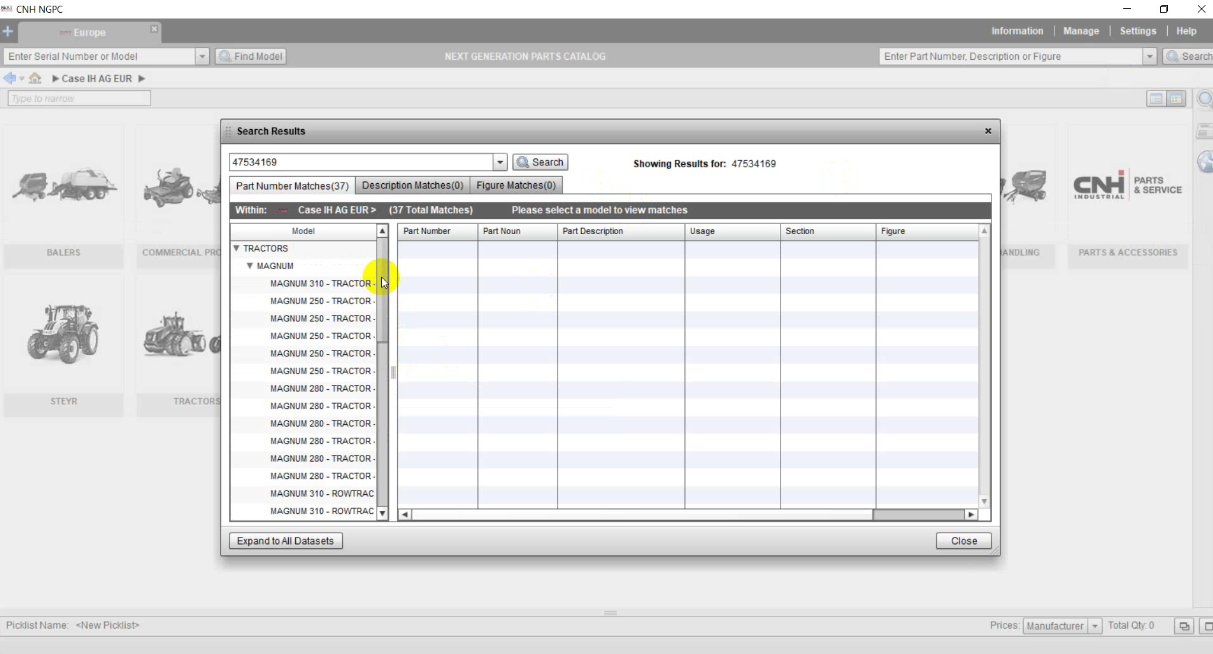Click the top-right parts Search button
1213x654 pixels.
pyautogui.click(x=1188, y=56)
